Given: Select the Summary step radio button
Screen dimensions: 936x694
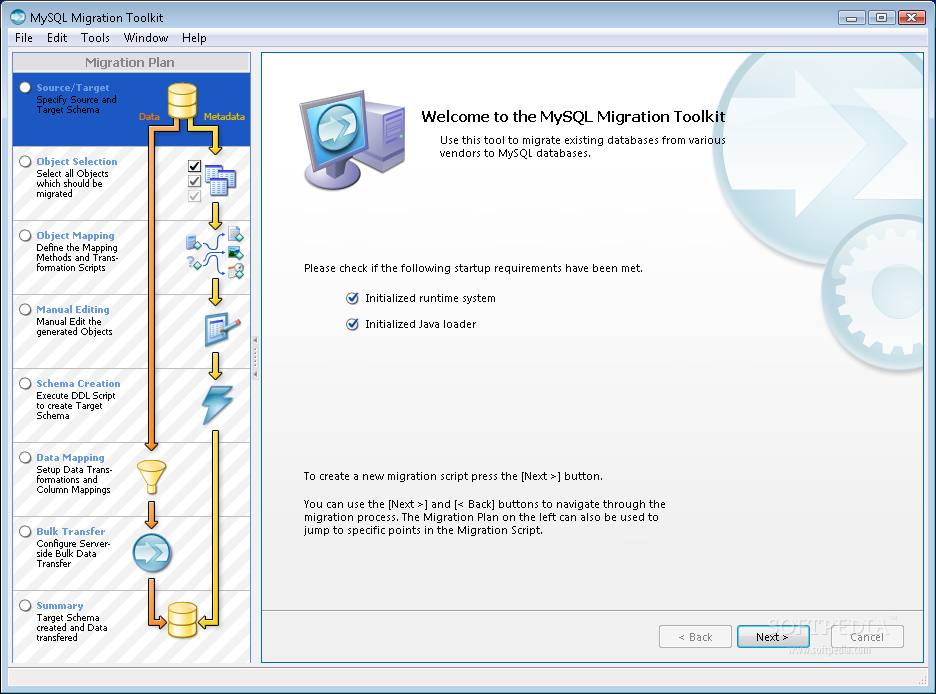Looking at the screenshot, I should point(25,605).
